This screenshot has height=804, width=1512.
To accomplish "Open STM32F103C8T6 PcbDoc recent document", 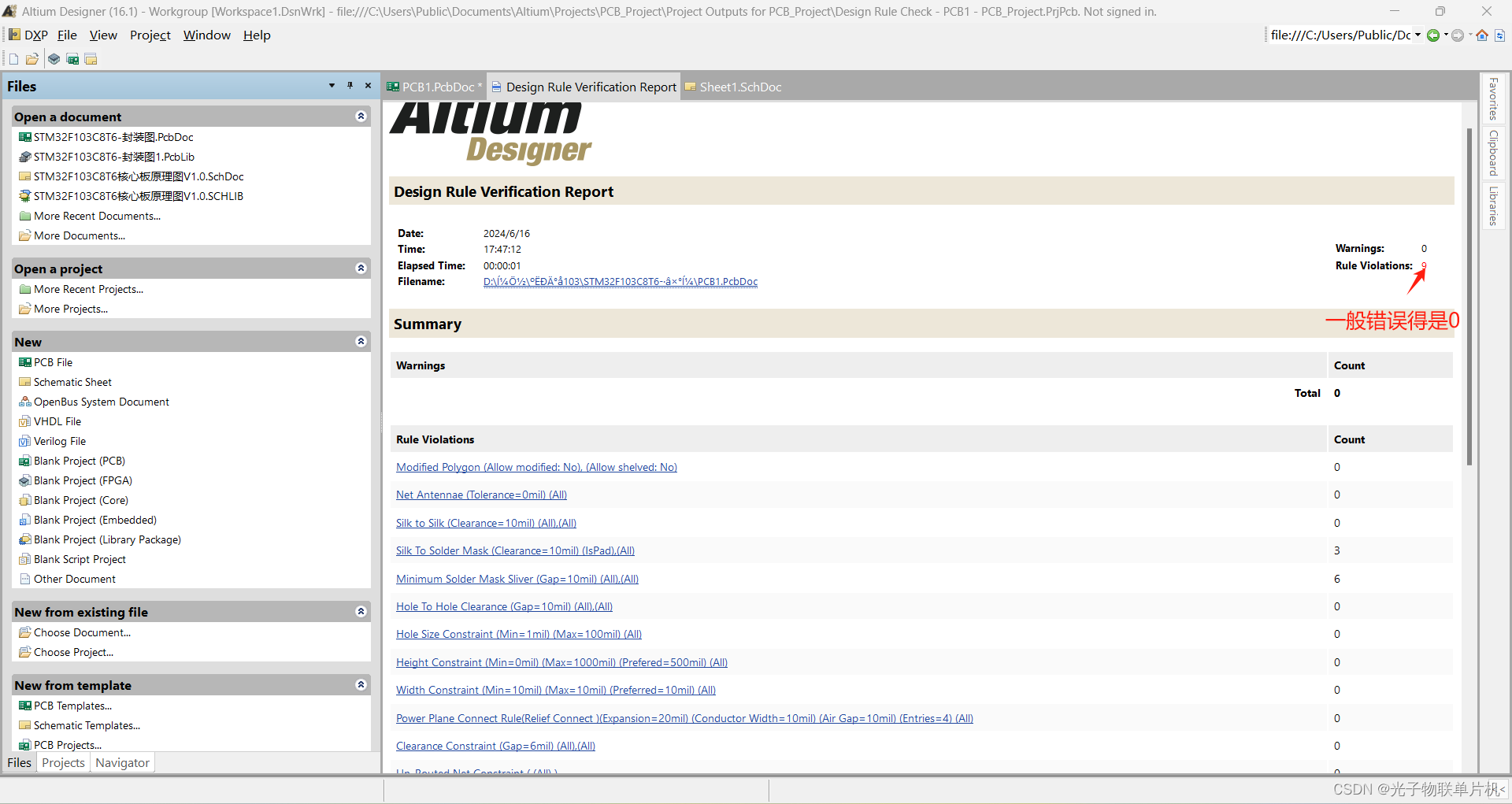I will click(113, 137).
